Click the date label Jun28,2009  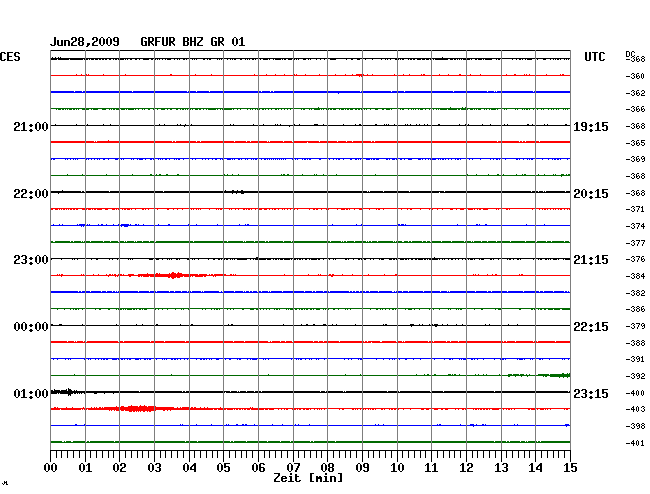(85, 42)
